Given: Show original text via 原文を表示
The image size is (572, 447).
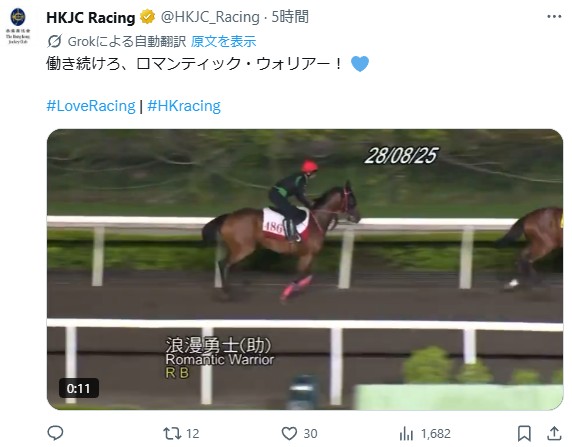Looking at the screenshot, I should (x=223, y=42).
